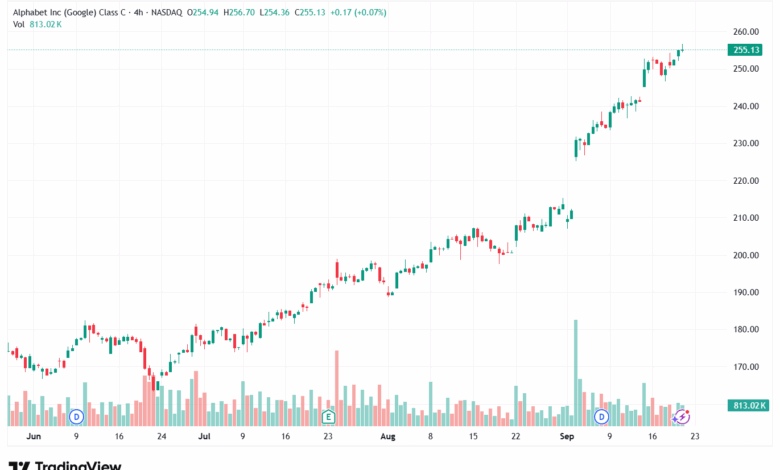Image resolution: width=780 pixels, height=470 pixels.
Task: Click the 813.02 K volume tag on price axis
Action: click(x=749, y=405)
